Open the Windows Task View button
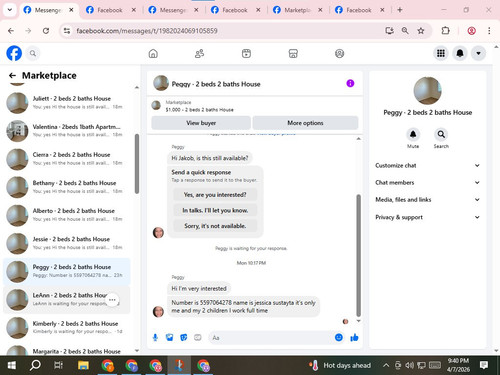The height and width of the screenshot is (375, 500). [58, 365]
